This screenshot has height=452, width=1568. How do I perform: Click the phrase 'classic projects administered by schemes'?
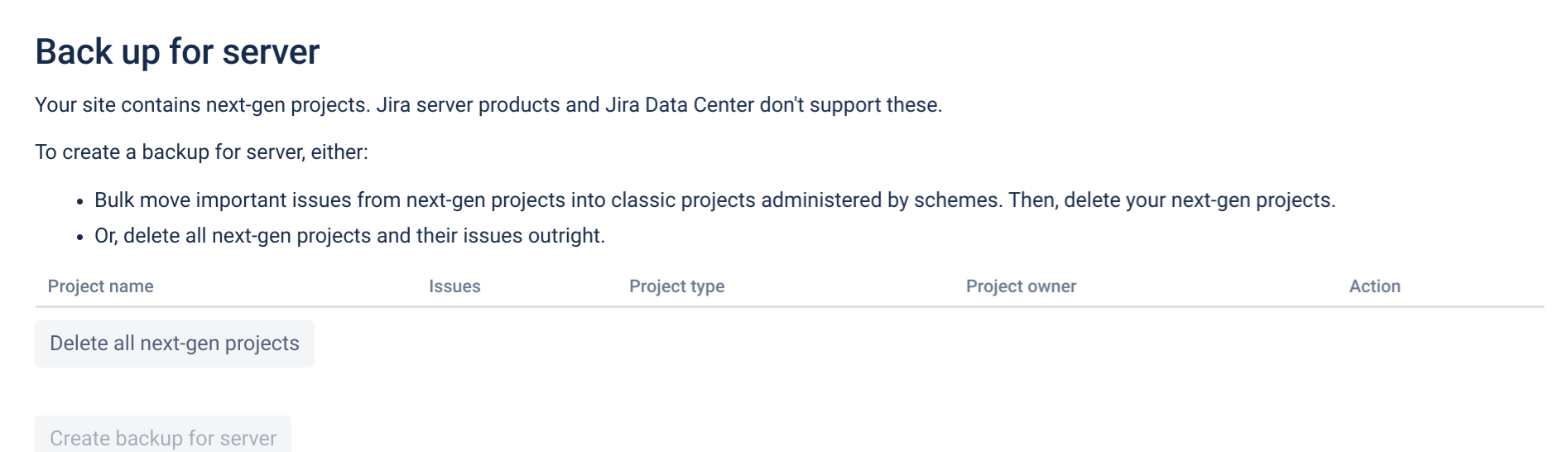coord(806,200)
